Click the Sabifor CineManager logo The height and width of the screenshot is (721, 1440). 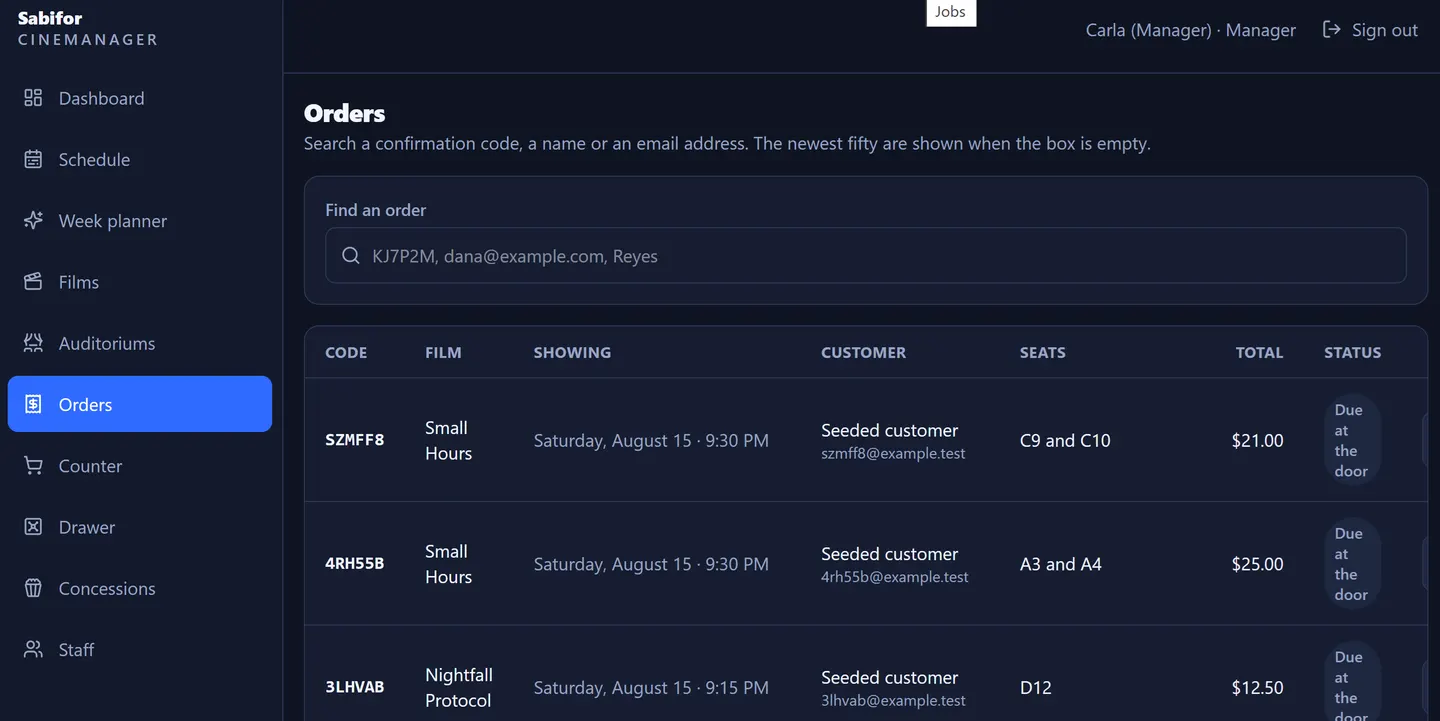click(x=88, y=29)
